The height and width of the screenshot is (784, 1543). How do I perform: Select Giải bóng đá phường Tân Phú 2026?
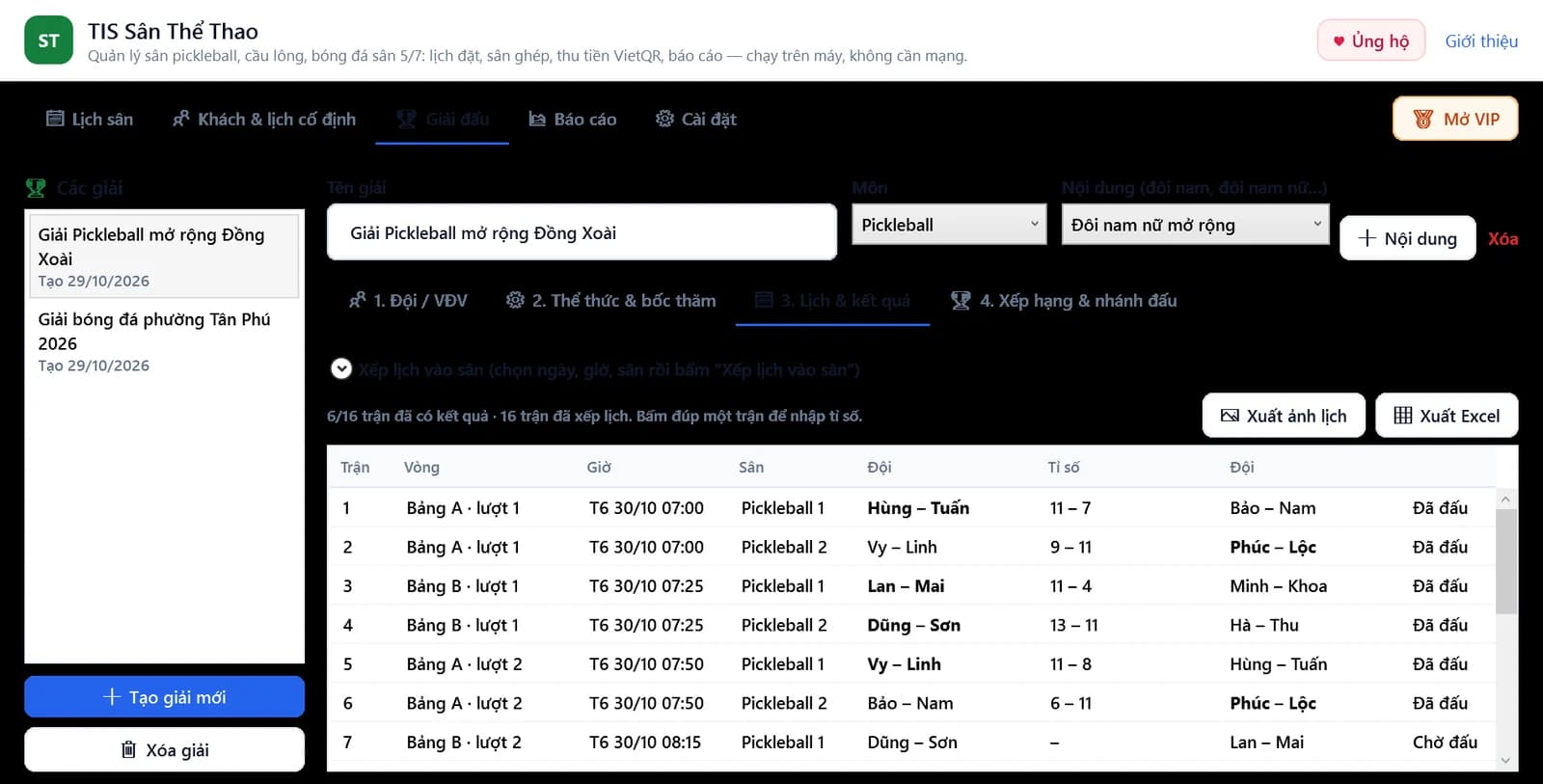tap(162, 340)
